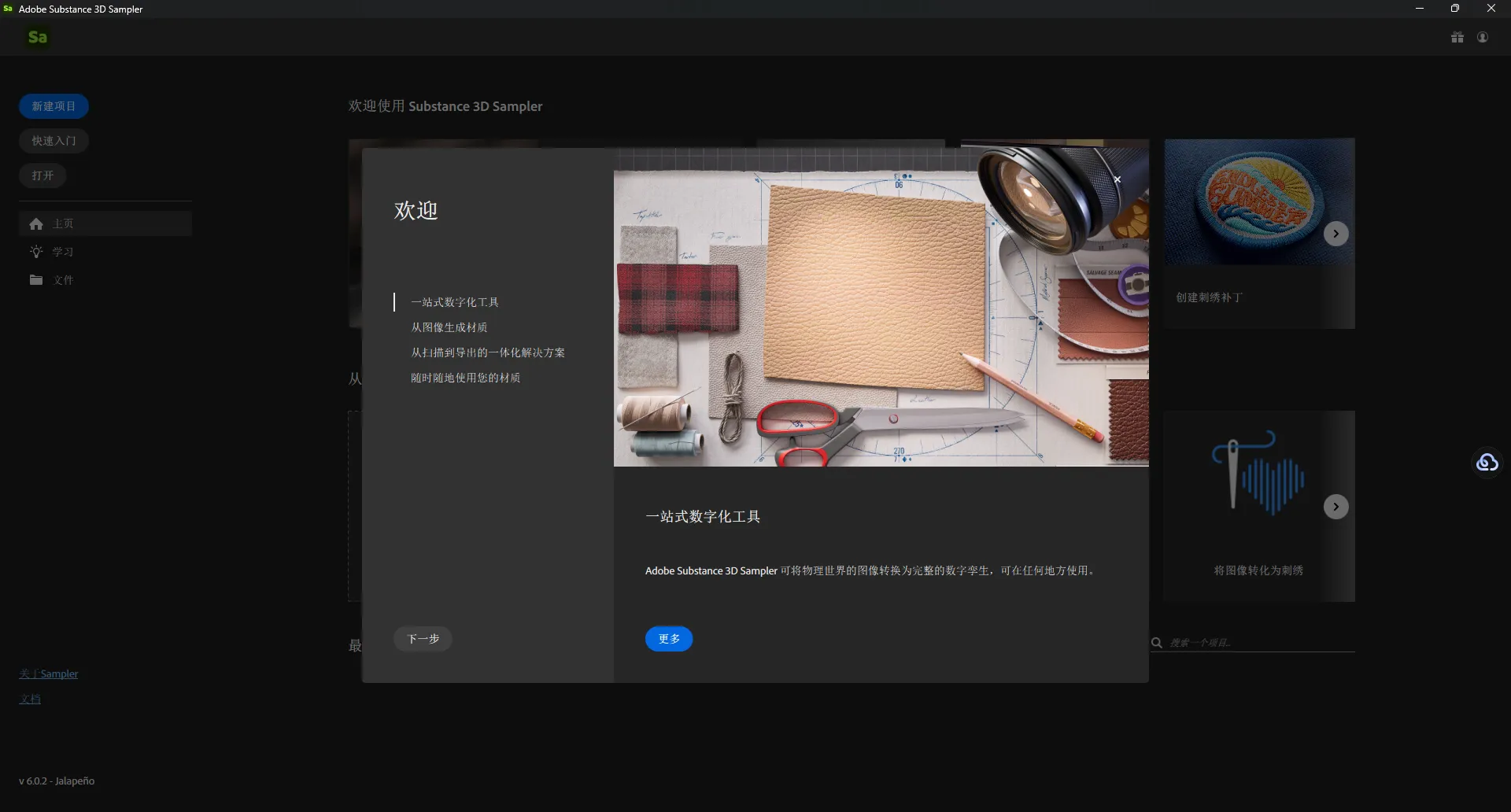
Task: Click the 新建项目 button
Action: [x=54, y=106]
